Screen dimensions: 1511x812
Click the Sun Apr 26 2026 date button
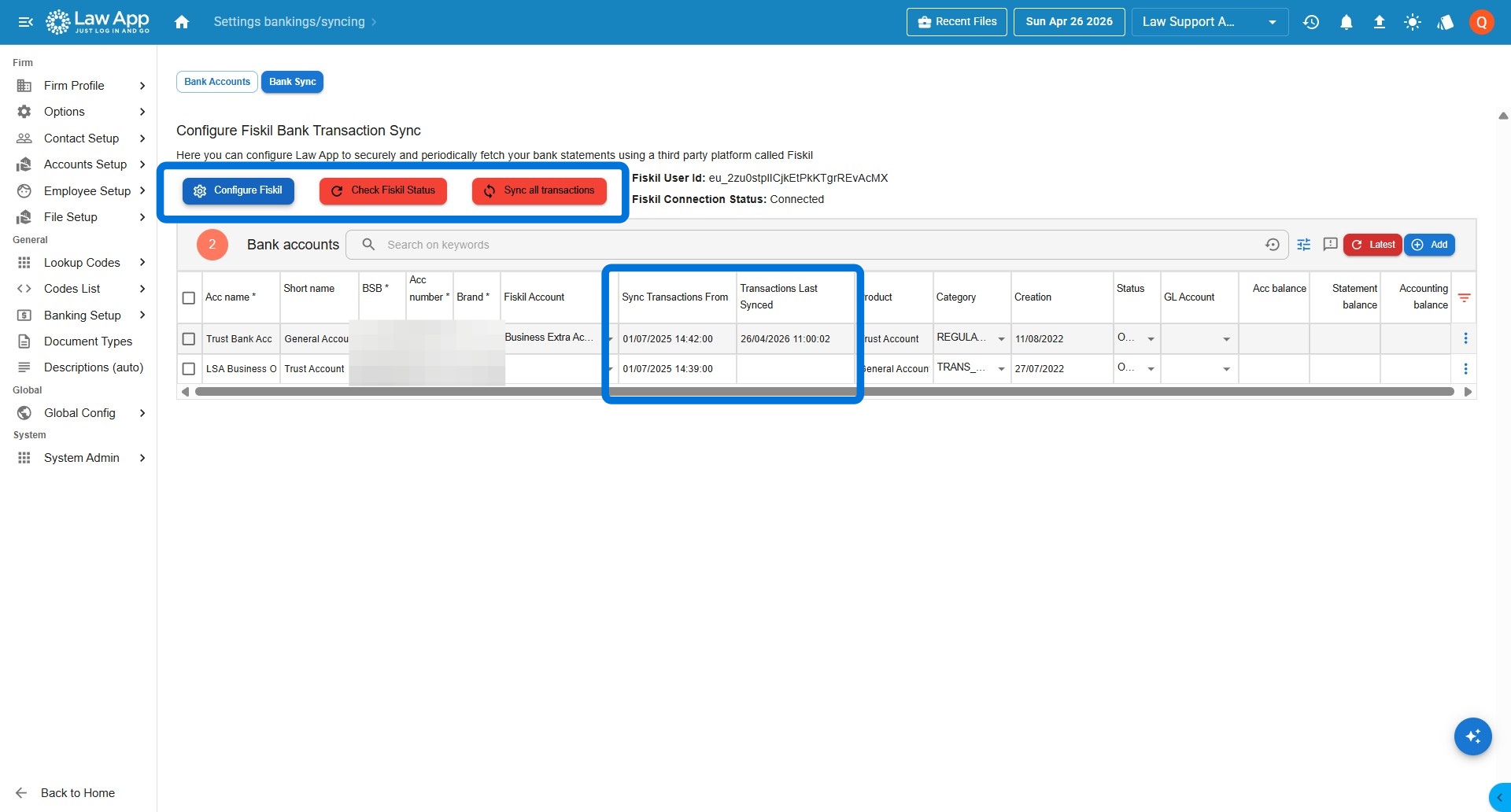pyautogui.click(x=1070, y=22)
